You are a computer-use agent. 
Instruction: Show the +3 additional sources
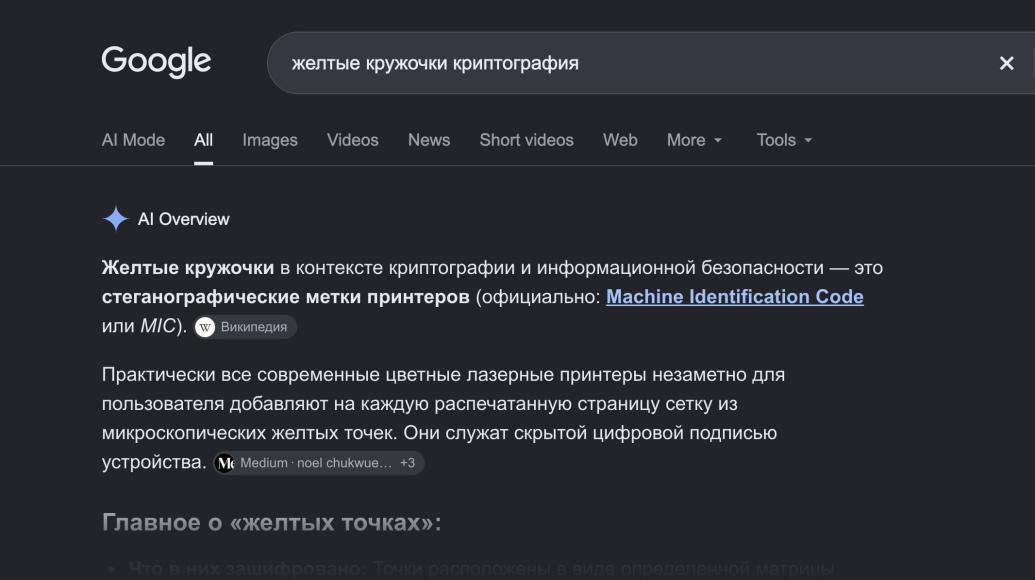[x=407, y=463]
